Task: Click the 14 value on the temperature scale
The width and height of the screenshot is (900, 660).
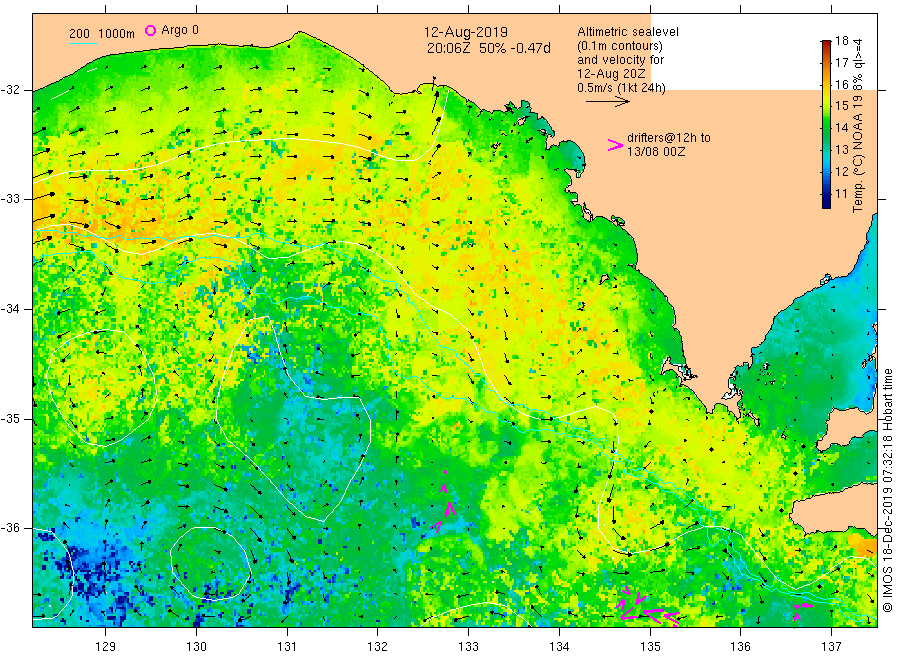Action: pyautogui.click(x=841, y=127)
